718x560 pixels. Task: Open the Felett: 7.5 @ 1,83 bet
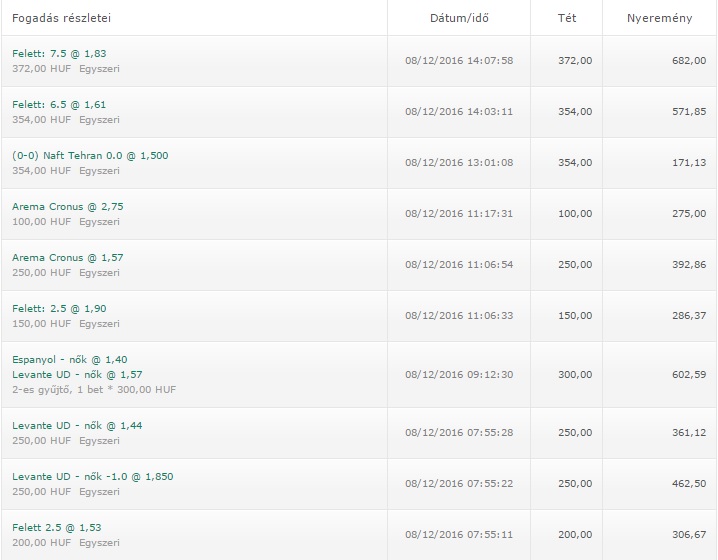pos(57,53)
